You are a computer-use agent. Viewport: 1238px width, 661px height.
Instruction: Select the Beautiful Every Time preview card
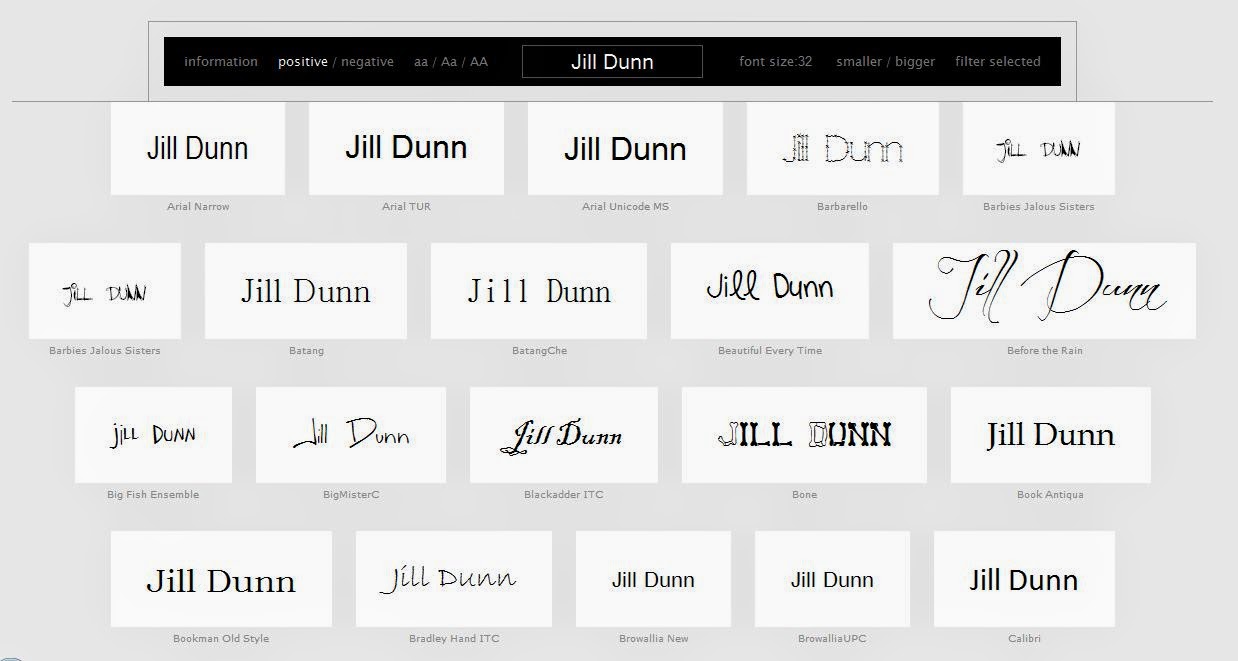tap(770, 291)
